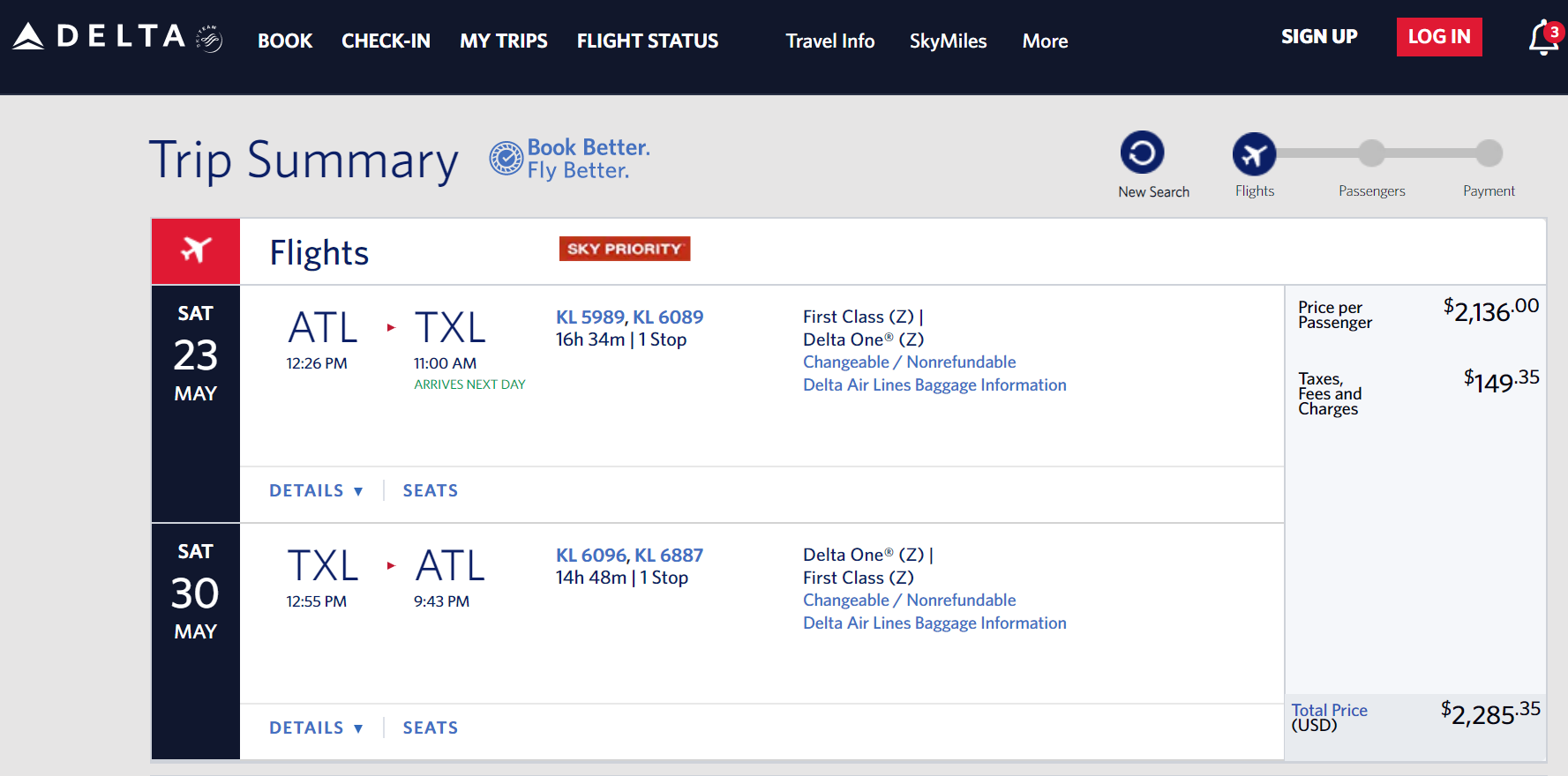Expand Details for ATL to TXL flight
The width and height of the screenshot is (1568, 776).
coord(316,490)
